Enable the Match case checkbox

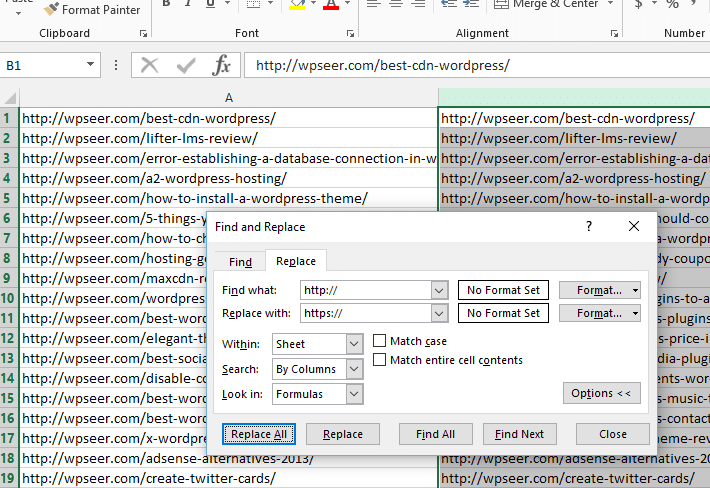click(379, 340)
